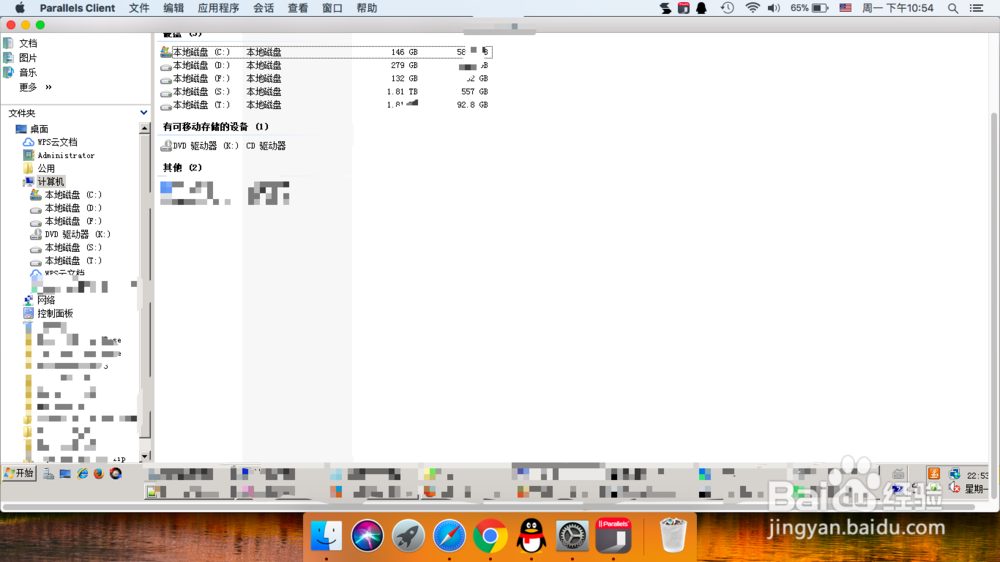Click the Time Machine menu bar icon
Screen dimensions: 1000x562
727,8
